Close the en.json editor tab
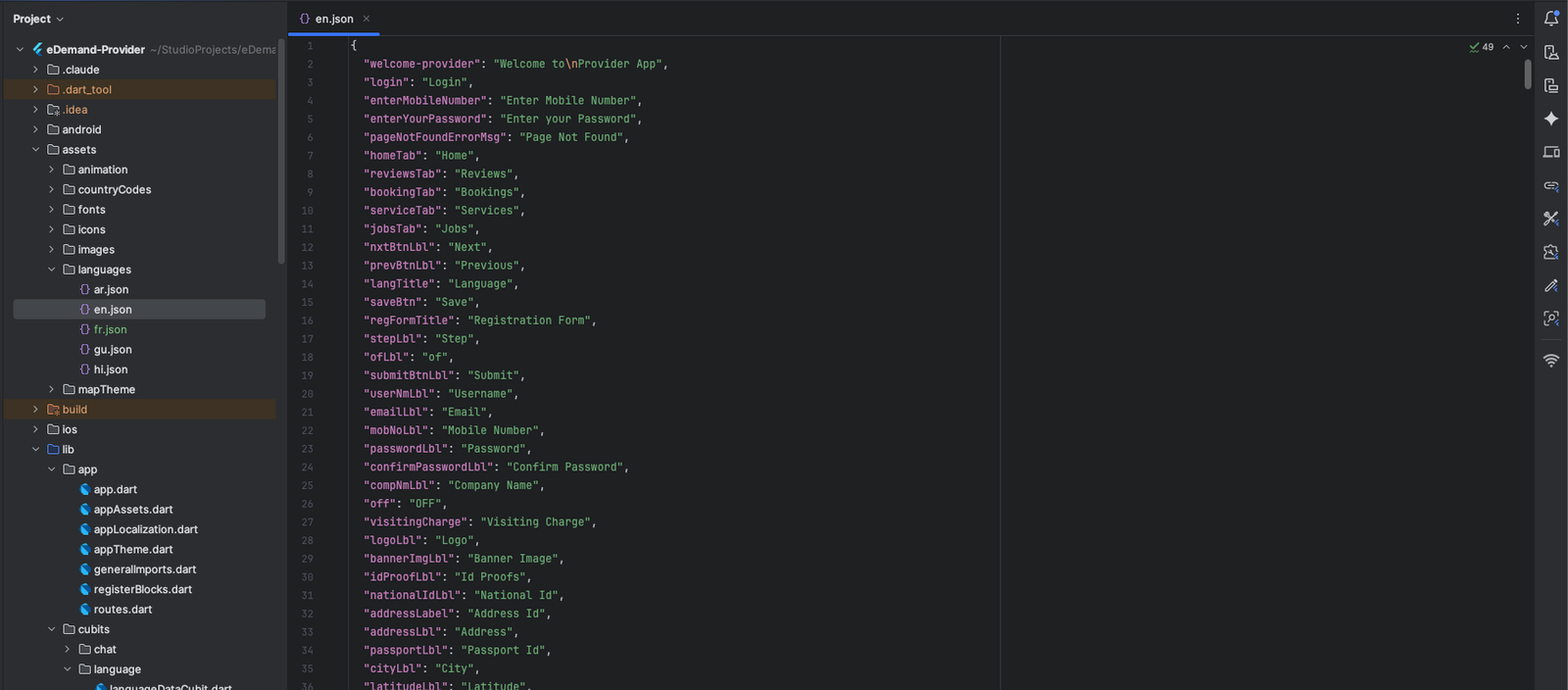This screenshot has height=690, width=1568. (367, 19)
